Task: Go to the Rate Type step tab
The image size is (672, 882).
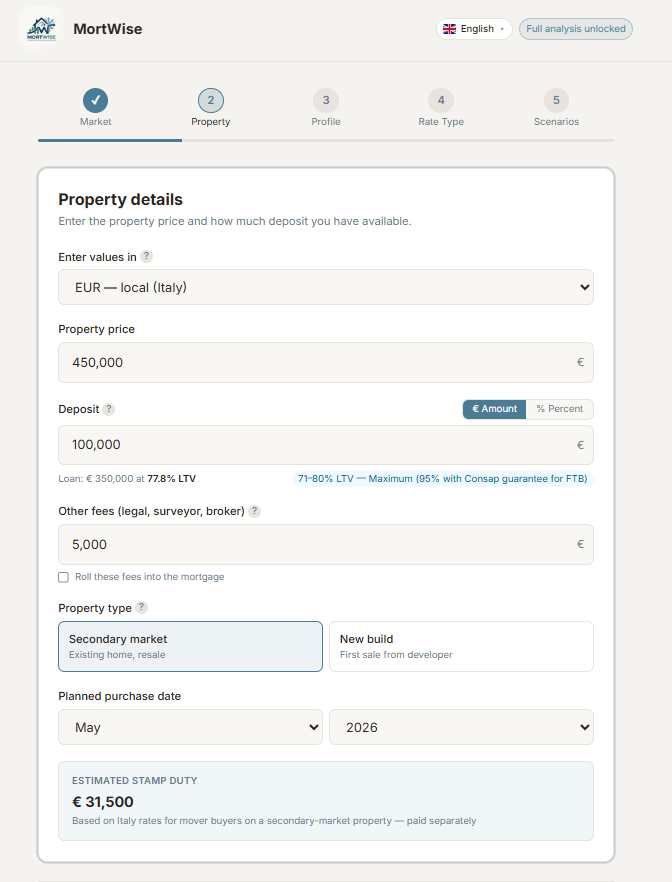Action: 441,108
